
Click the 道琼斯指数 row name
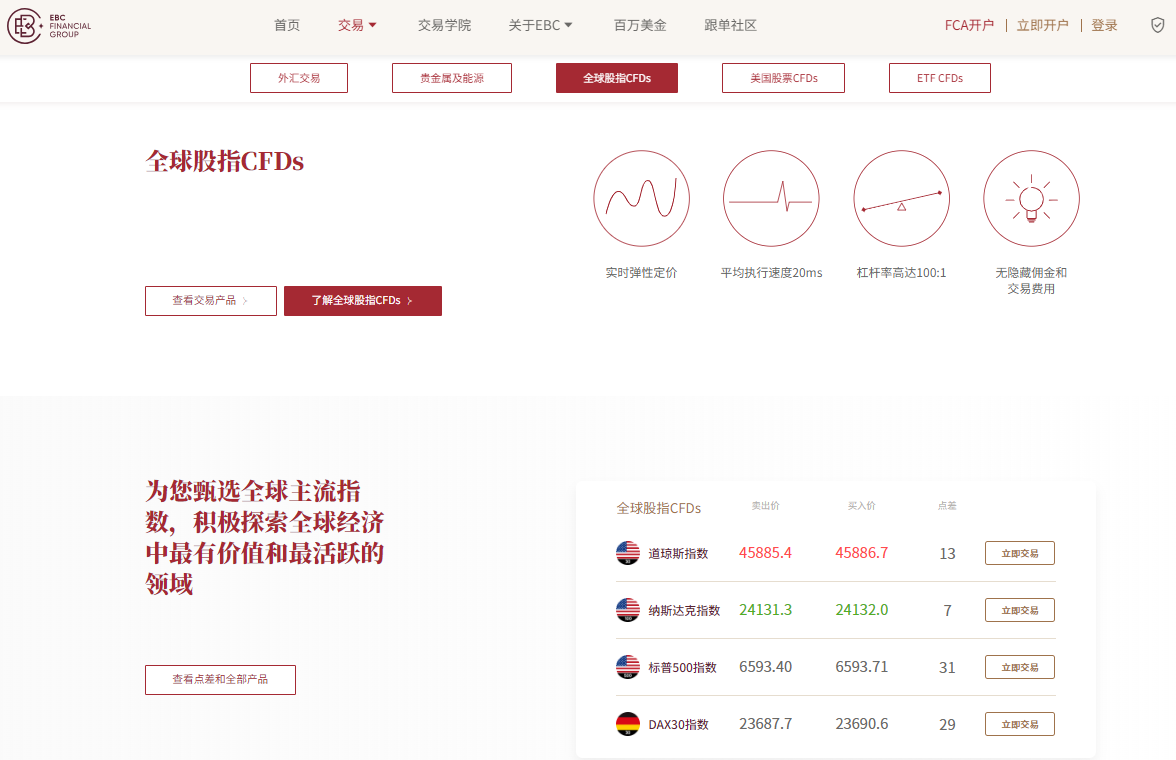tap(678, 554)
